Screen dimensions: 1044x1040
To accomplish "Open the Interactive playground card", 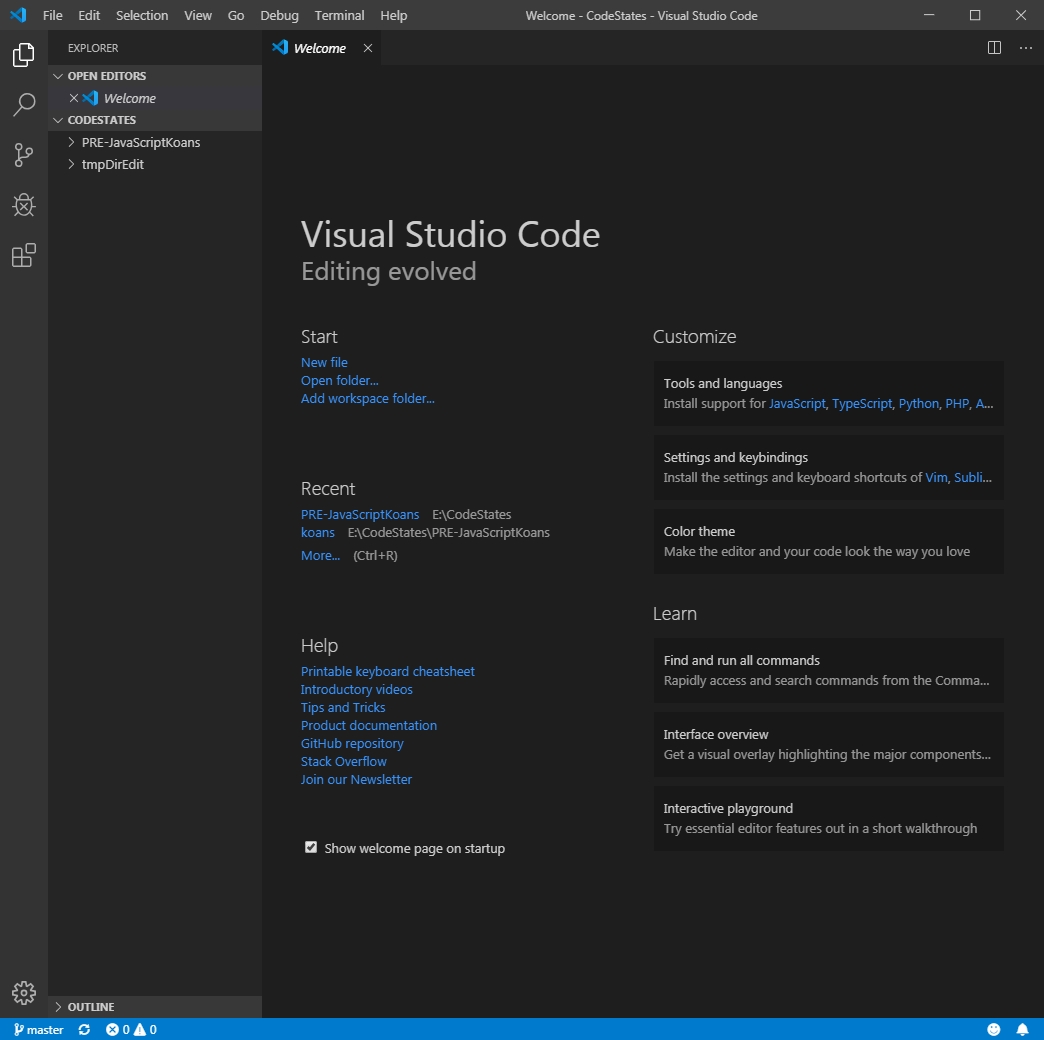I will pyautogui.click(x=828, y=818).
